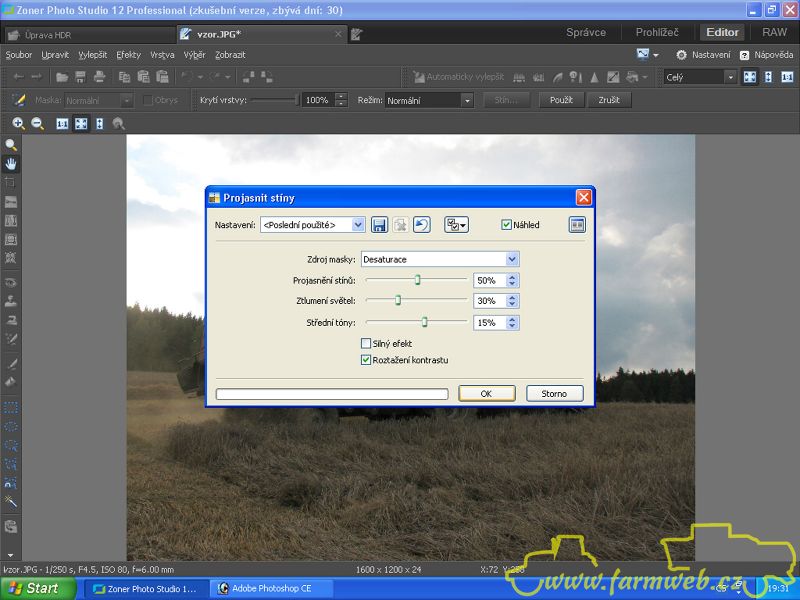
Task: Click the zoom in magnifier icon
Action: (x=18, y=124)
